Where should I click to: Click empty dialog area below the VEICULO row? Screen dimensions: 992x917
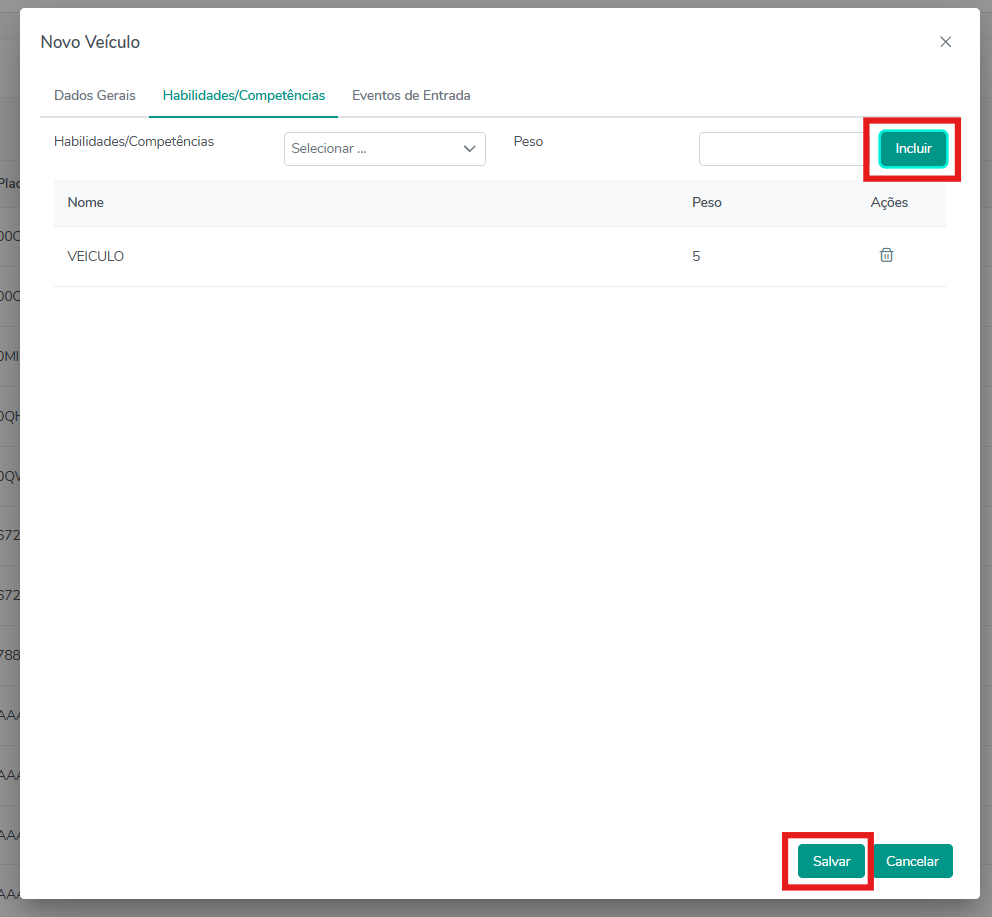pyautogui.click(x=500, y=550)
